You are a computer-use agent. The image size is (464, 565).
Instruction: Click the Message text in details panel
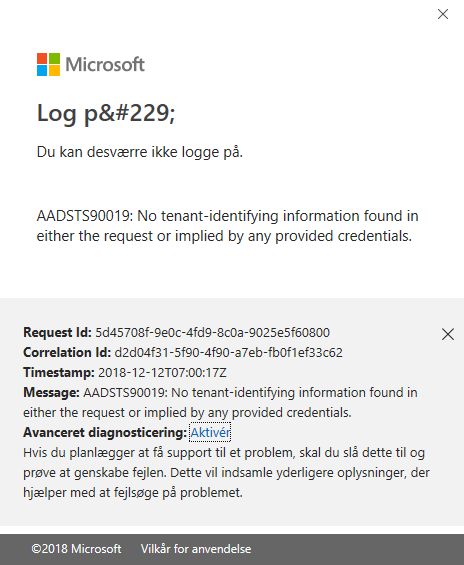[220, 402]
